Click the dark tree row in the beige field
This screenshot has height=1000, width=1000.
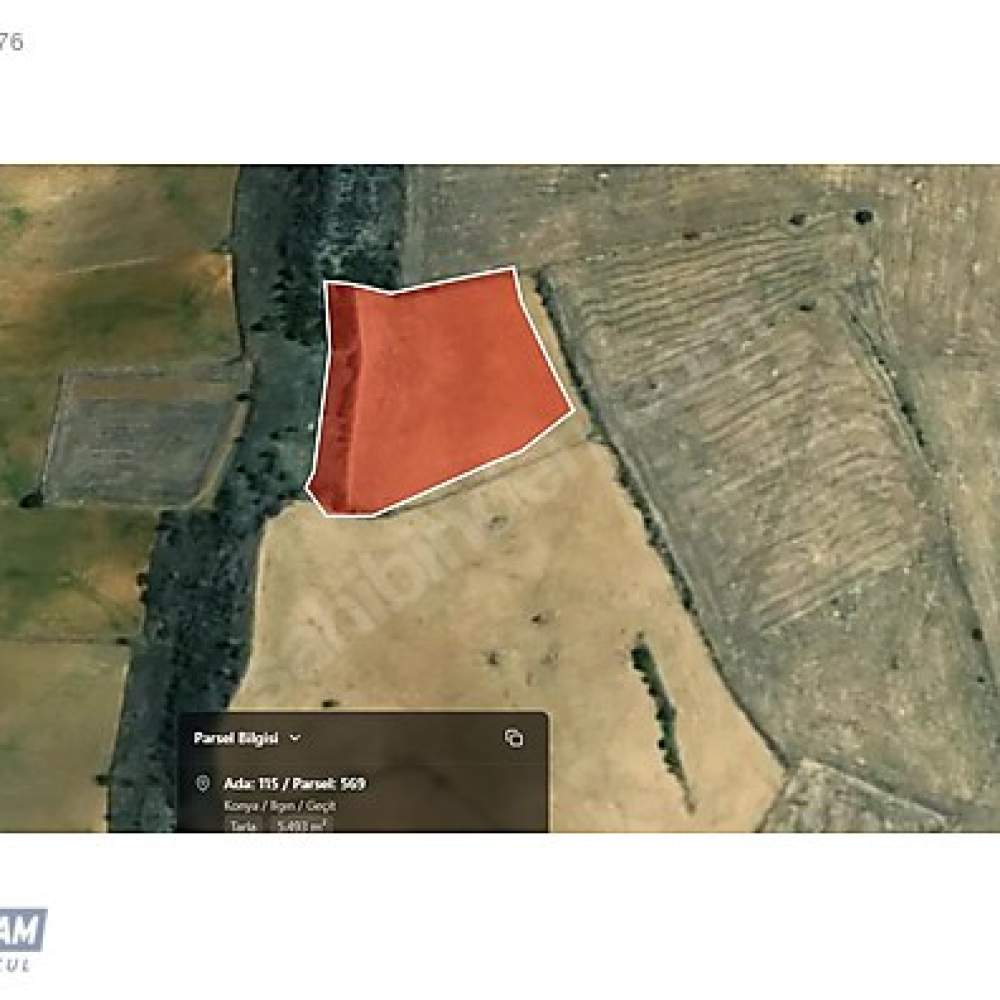[661, 721]
